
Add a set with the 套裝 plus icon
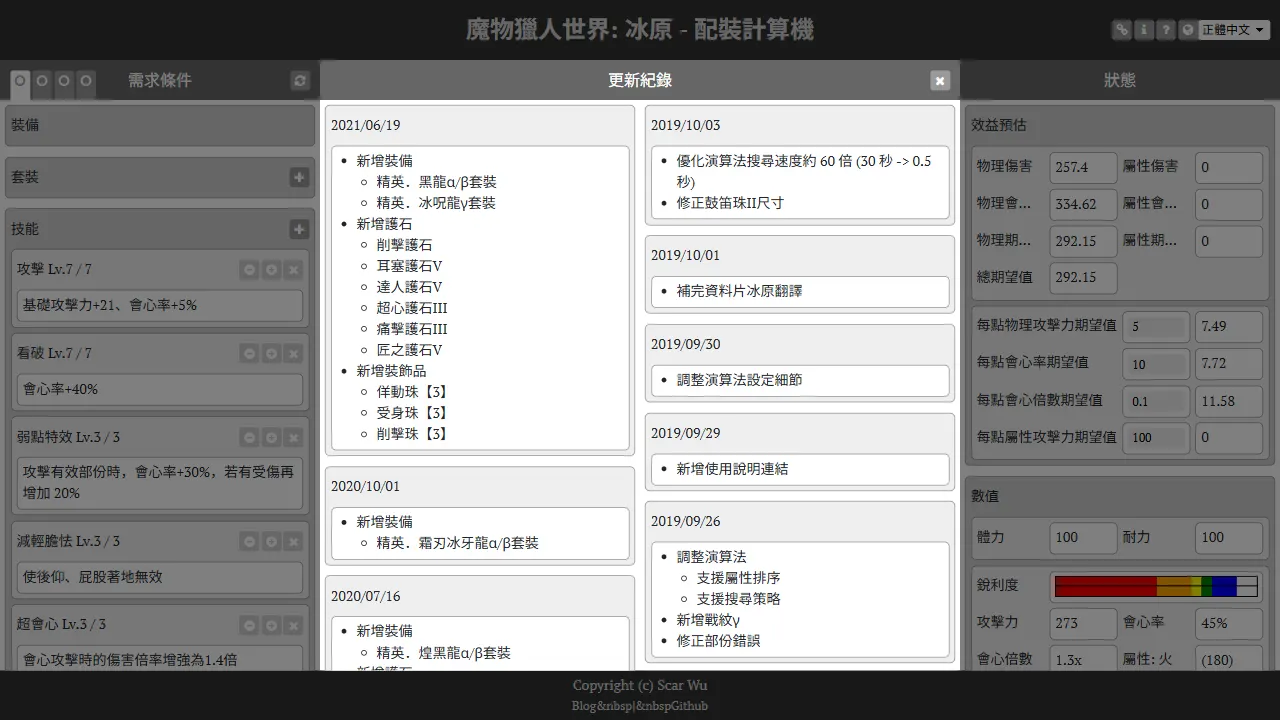tap(299, 177)
